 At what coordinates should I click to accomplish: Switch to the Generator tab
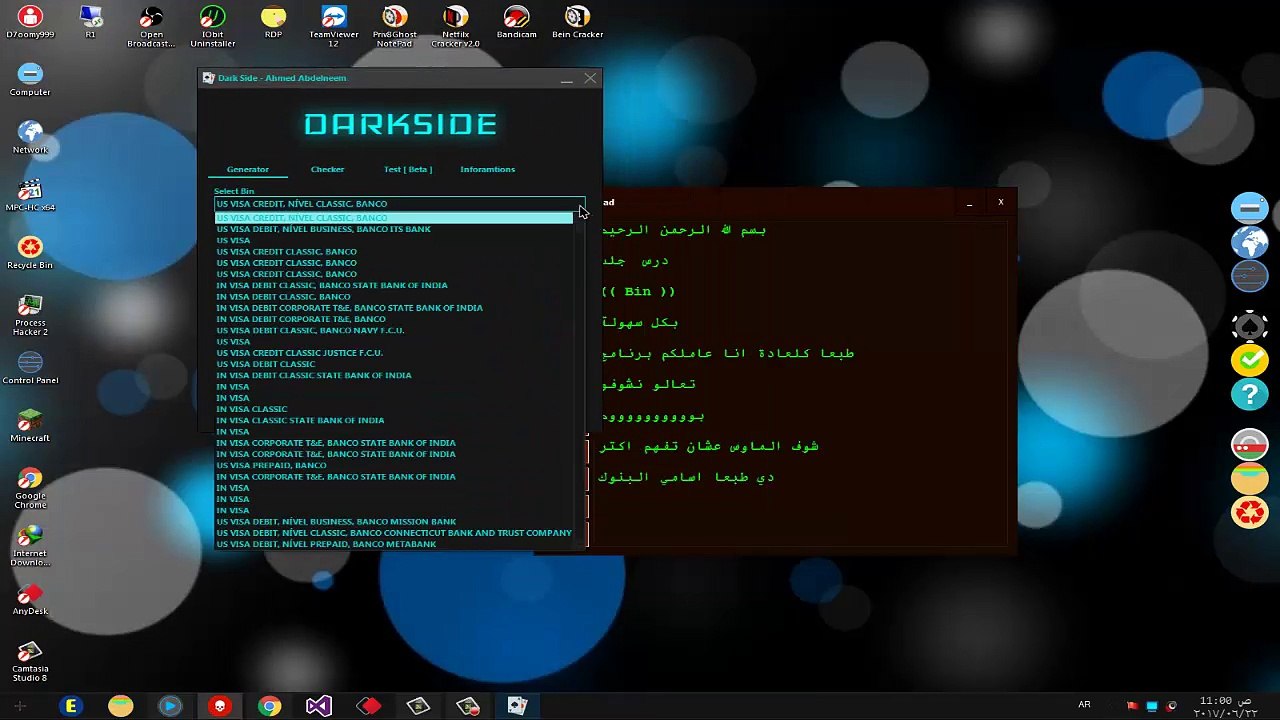tap(248, 169)
